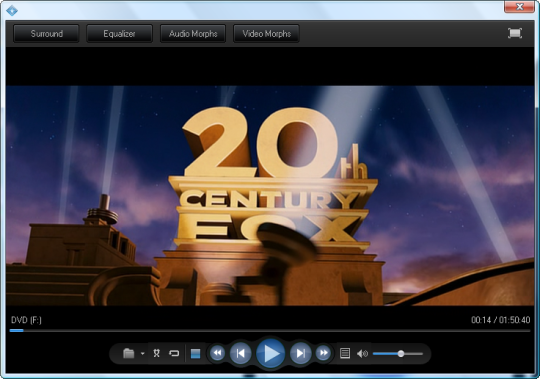Close the media player window
This screenshot has width=540, height=379.
tap(519, 7)
